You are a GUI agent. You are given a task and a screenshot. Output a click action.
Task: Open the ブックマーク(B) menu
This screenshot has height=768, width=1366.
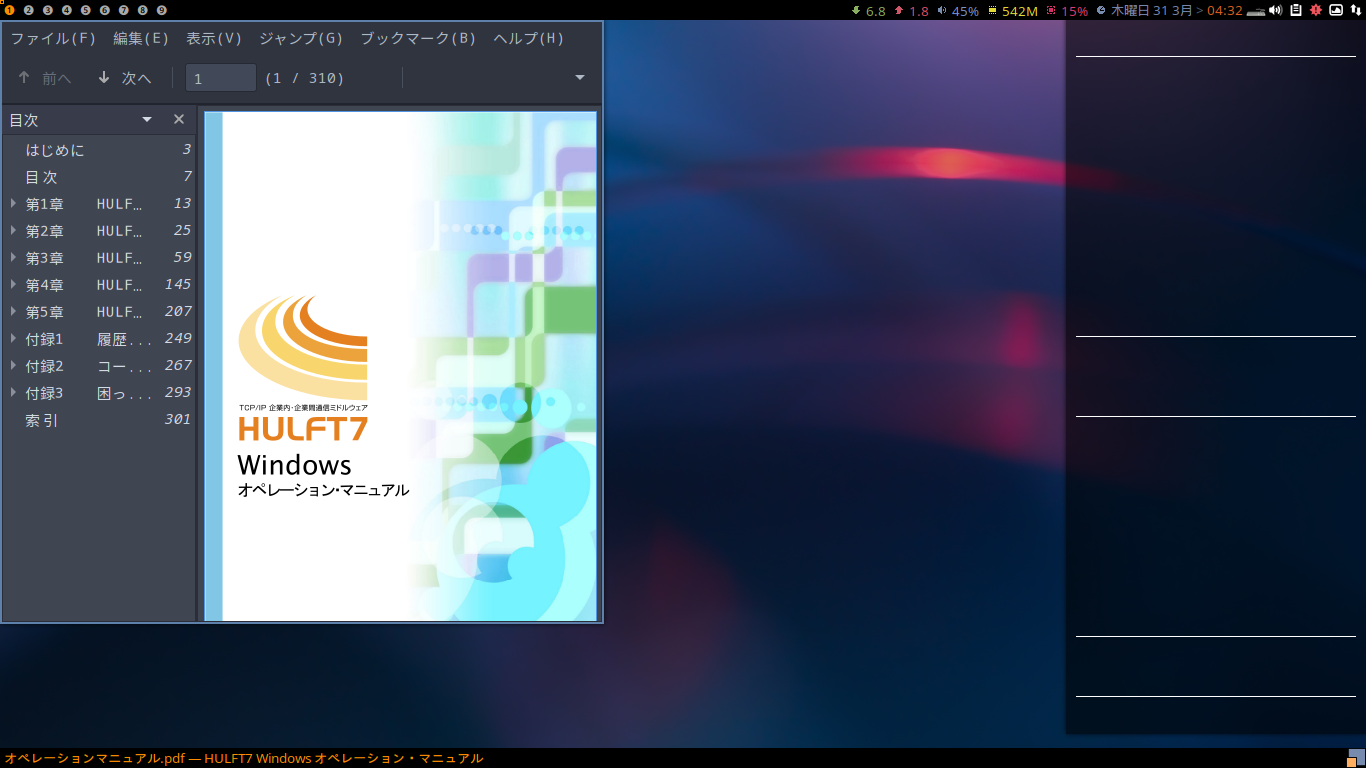(x=418, y=39)
